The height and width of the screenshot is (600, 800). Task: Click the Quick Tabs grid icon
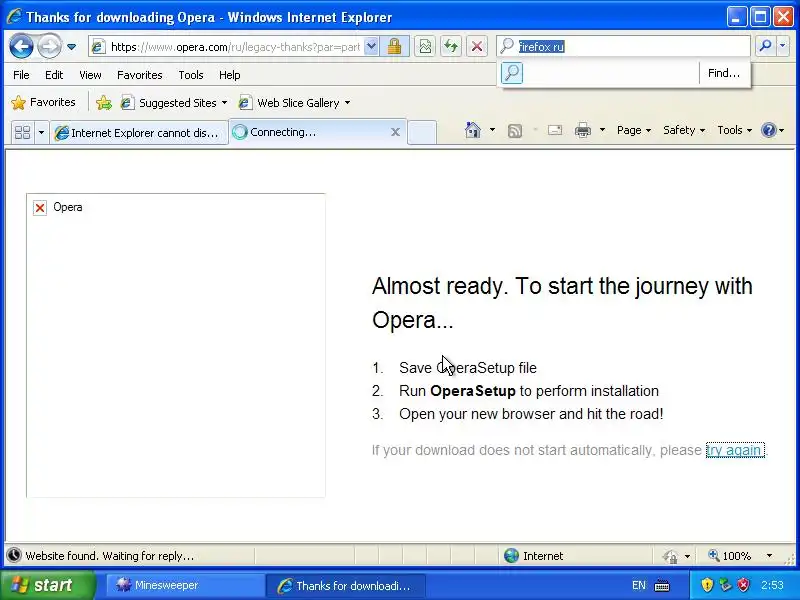click(22, 133)
